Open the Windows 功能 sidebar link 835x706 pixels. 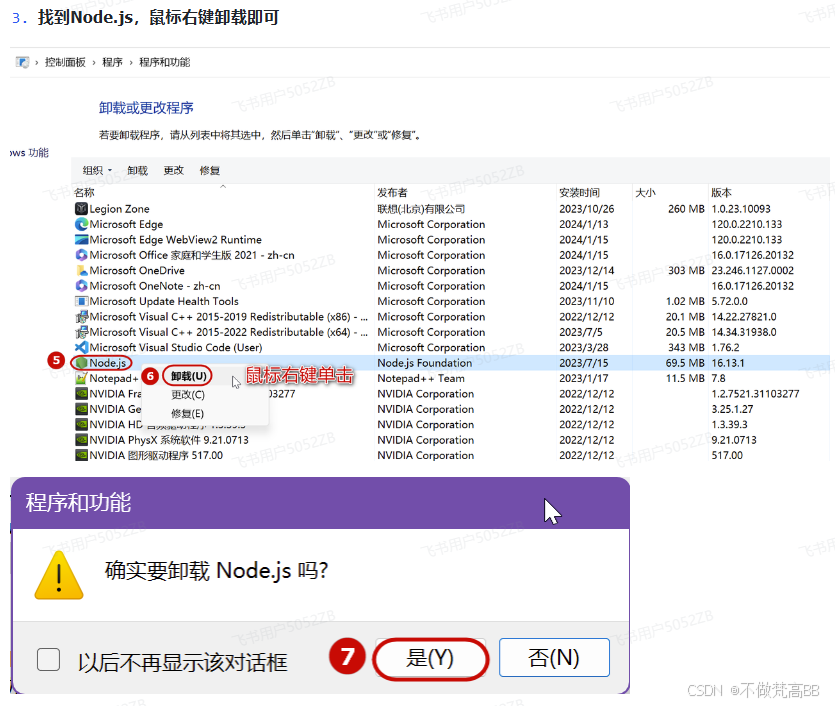(29, 153)
